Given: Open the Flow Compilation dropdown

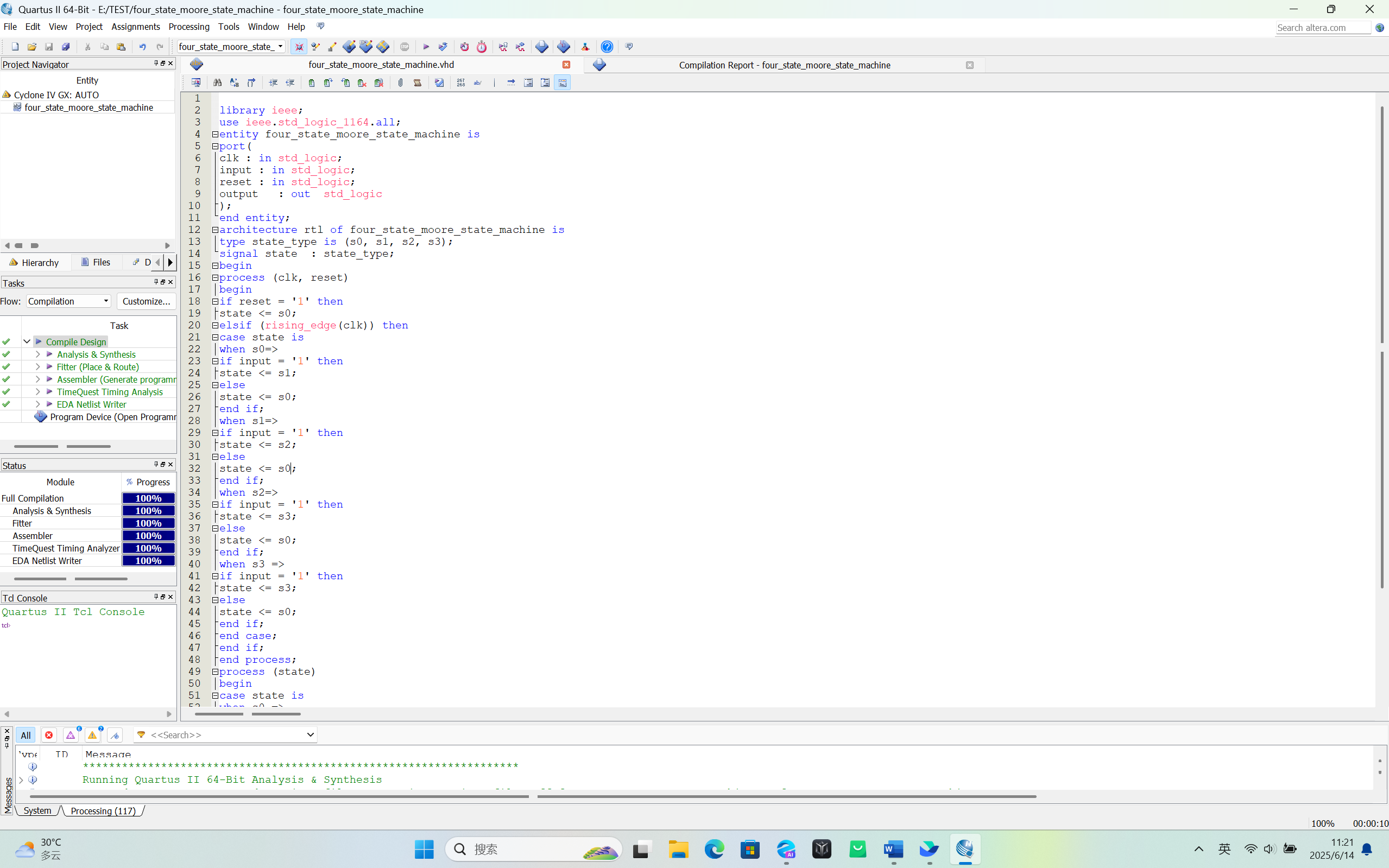Looking at the screenshot, I should pos(68,301).
